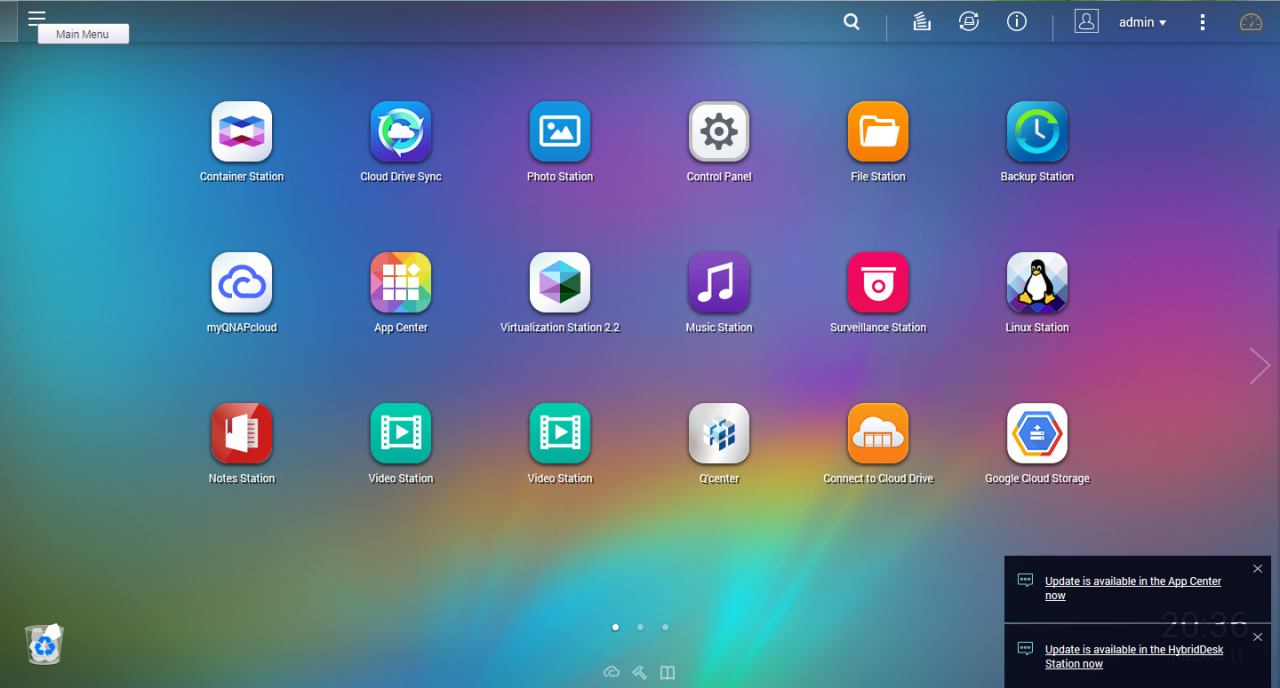Launch Music Station

[719, 283]
